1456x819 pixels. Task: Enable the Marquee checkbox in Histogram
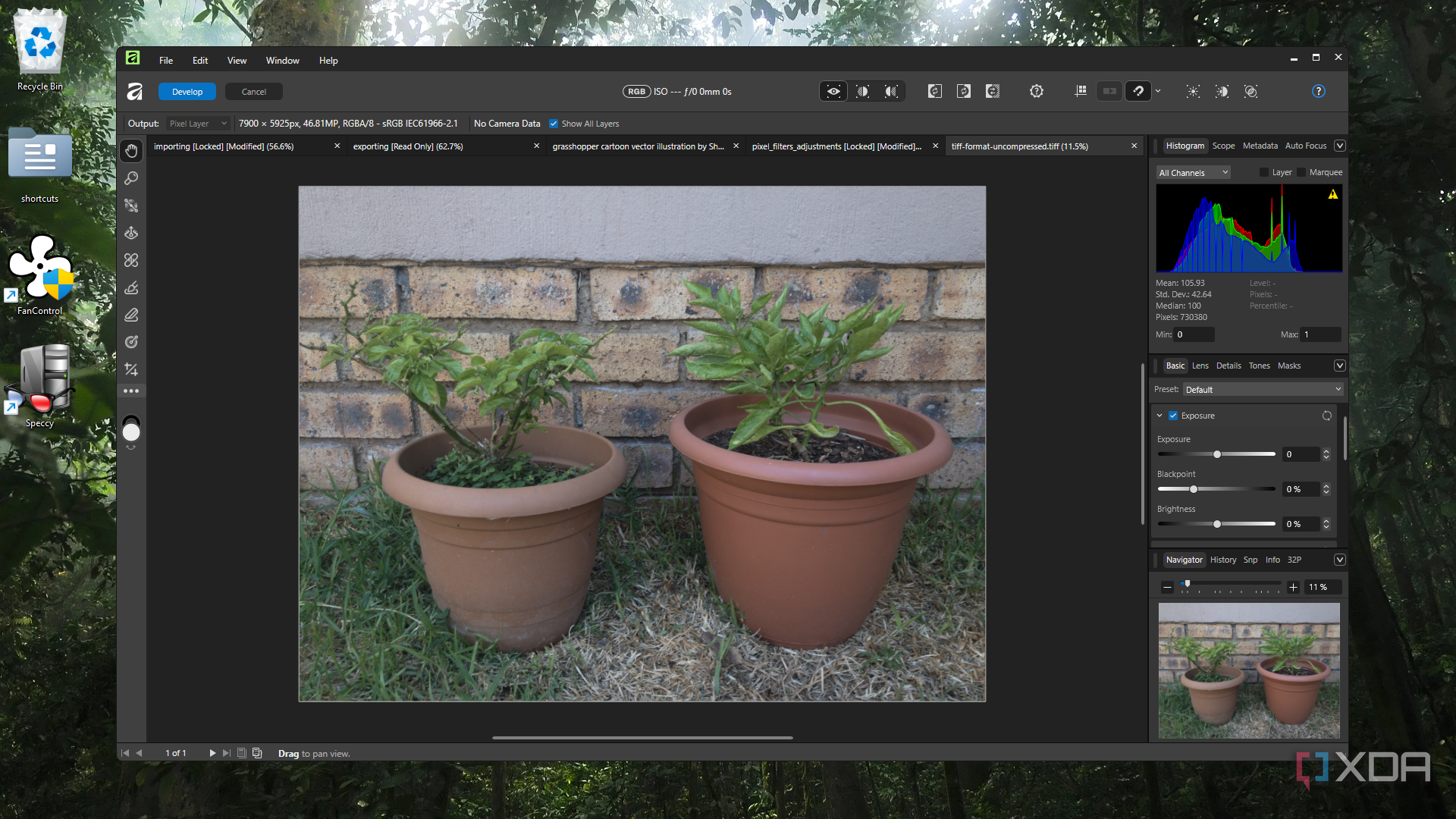(x=1301, y=173)
